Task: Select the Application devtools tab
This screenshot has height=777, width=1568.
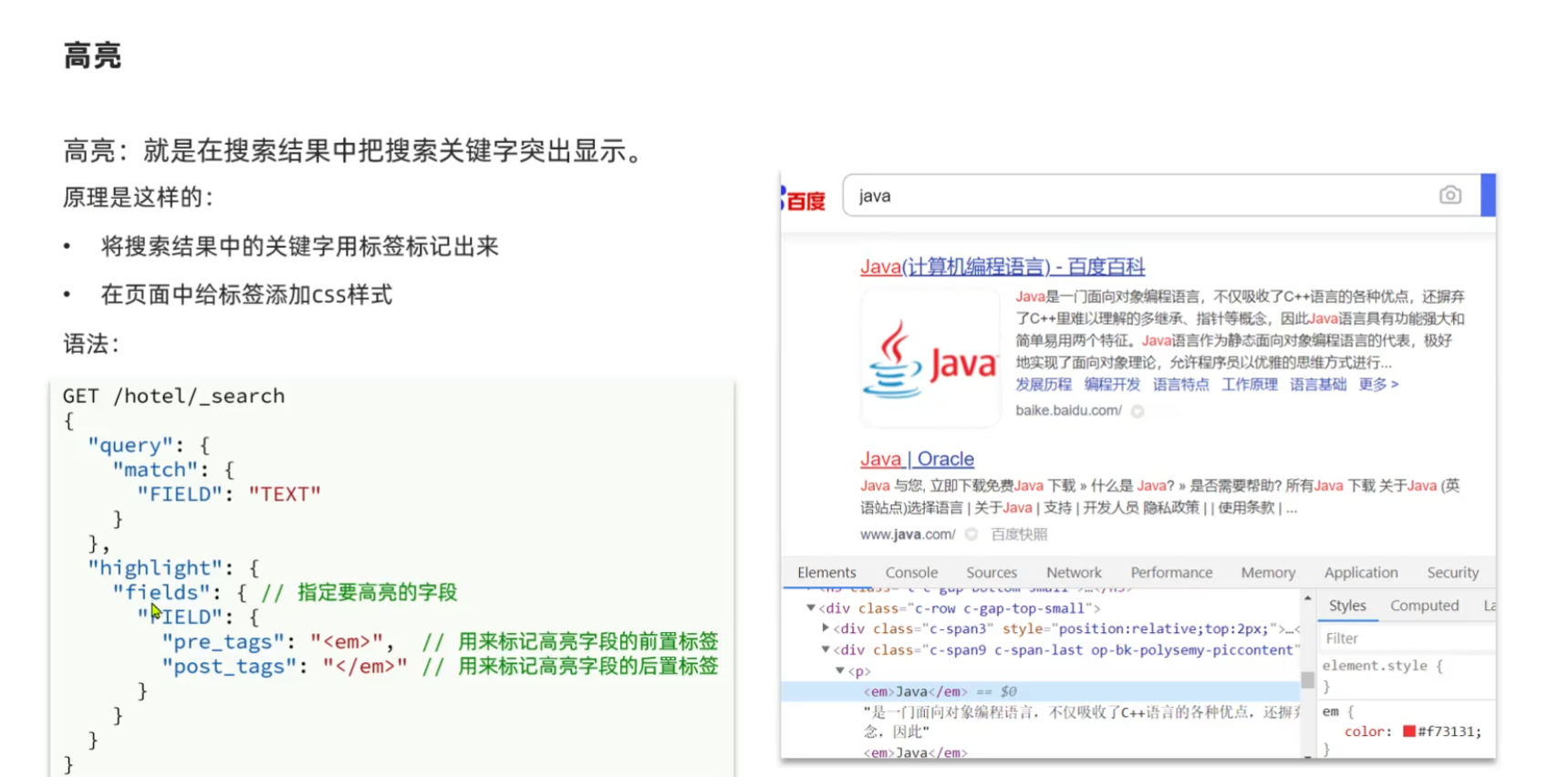Action: coord(1361,573)
